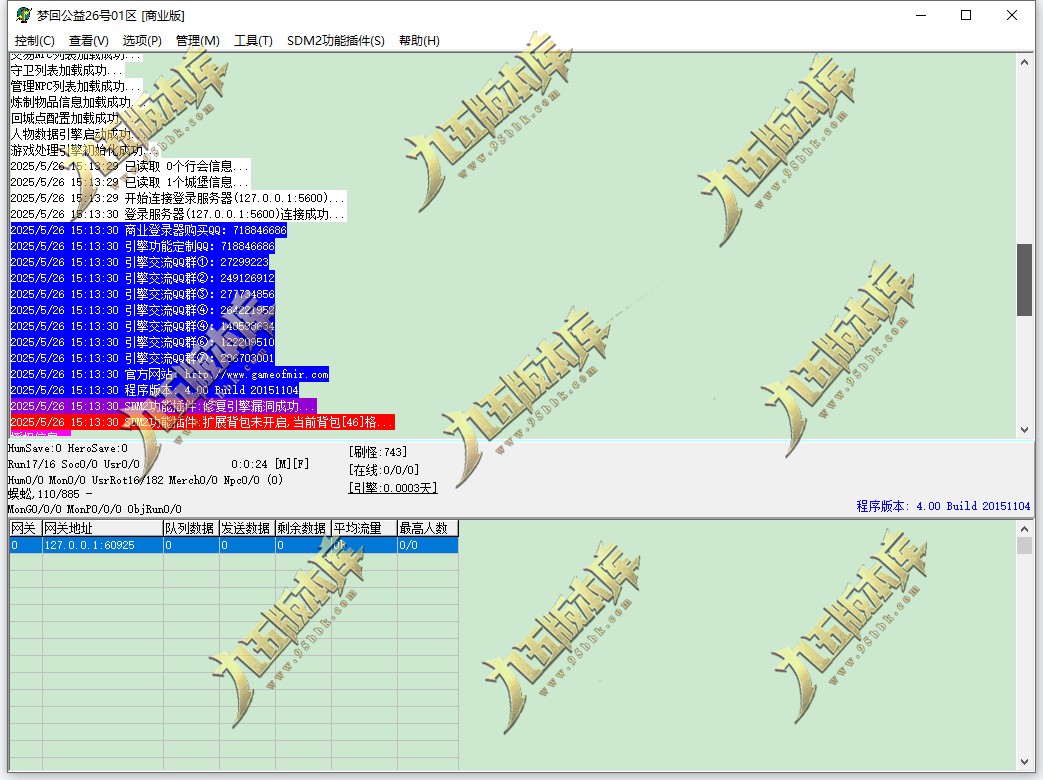This screenshot has width=1043, height=780.
Task: Open the 帮助(H) menu
Action: point(419,41)
